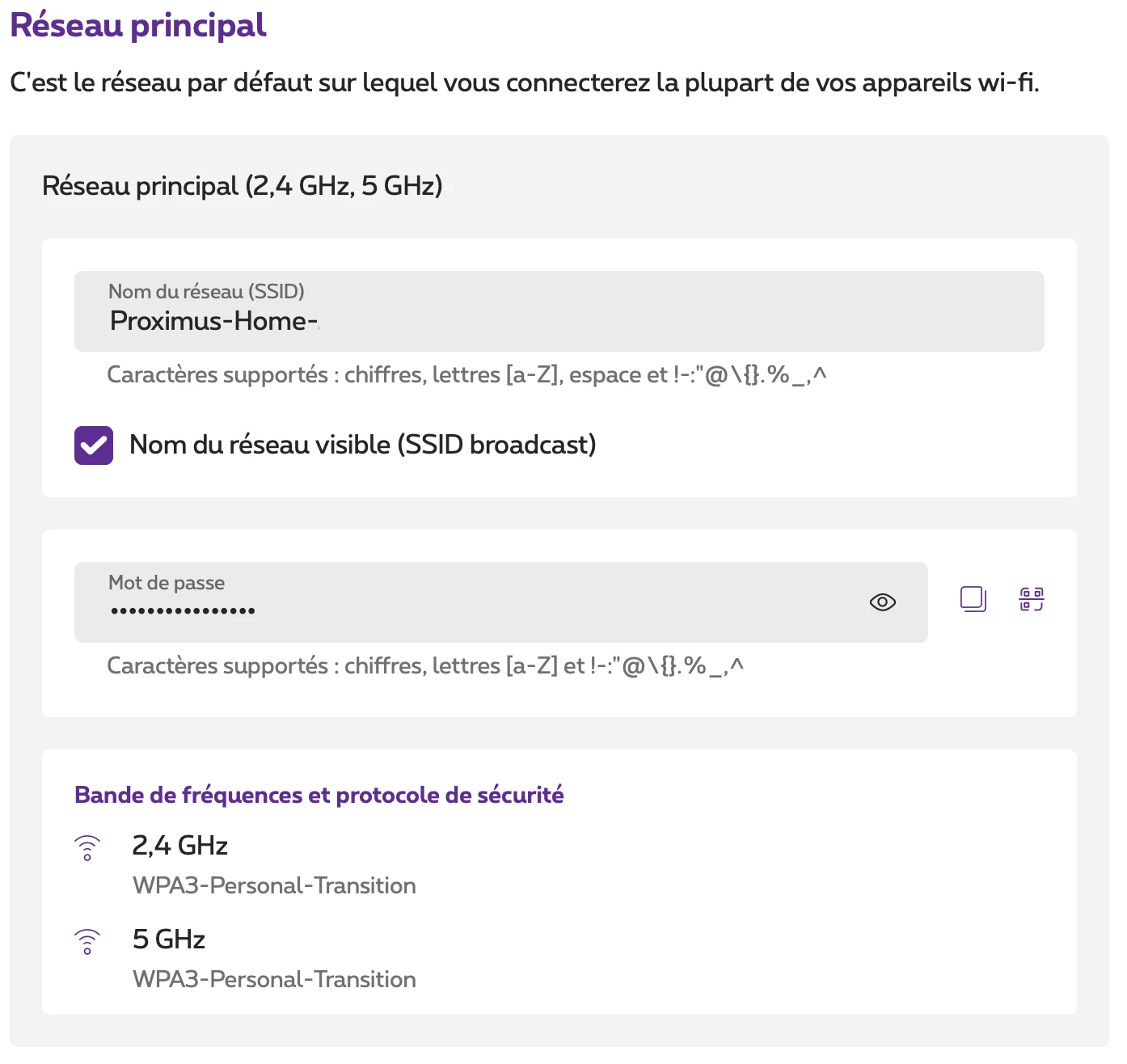This screenshot has width=1127, height=1064.
Task: Click the Wi-Fi icon beside 5 GHz
Action: click(x=87, y=942)
